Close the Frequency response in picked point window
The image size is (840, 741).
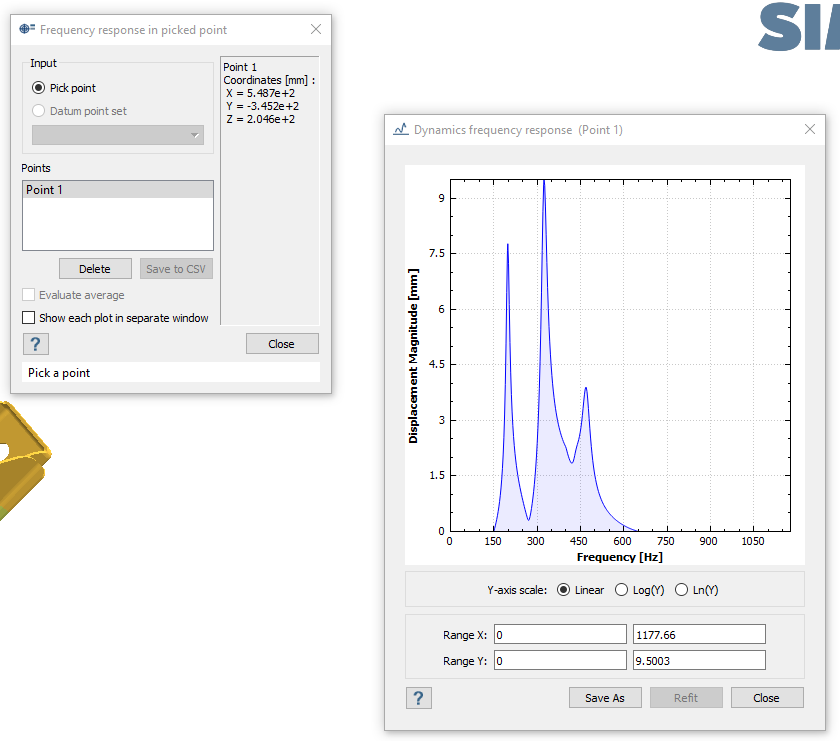click(316, 30)
